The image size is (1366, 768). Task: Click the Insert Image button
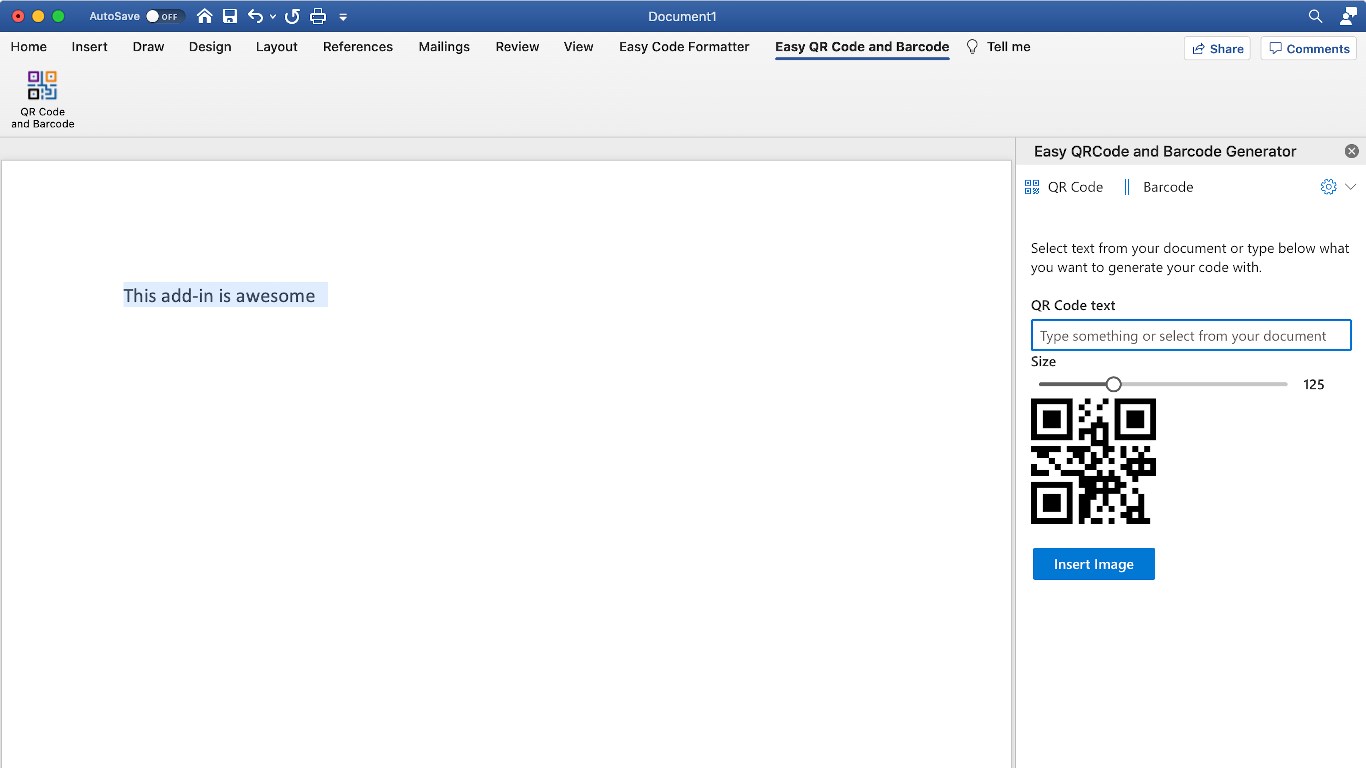click(x=1094, y=564)
